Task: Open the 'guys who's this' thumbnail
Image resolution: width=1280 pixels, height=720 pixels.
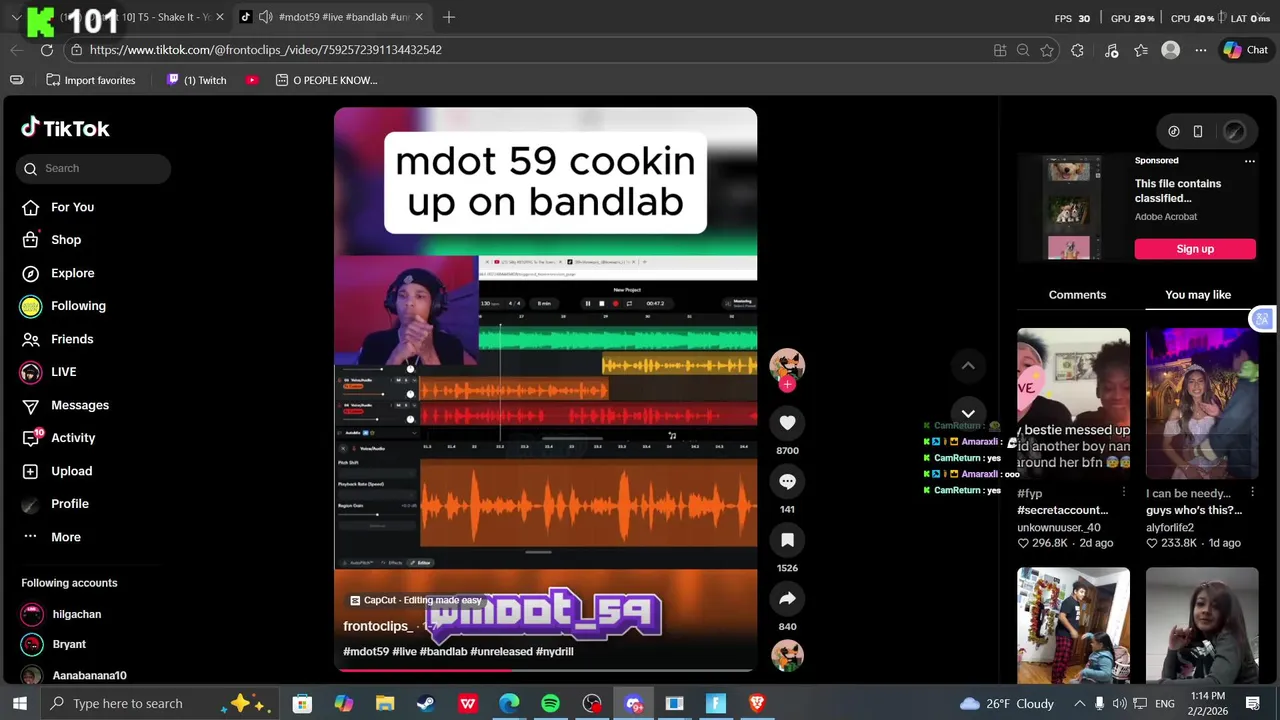Action: click(1202, 403)
